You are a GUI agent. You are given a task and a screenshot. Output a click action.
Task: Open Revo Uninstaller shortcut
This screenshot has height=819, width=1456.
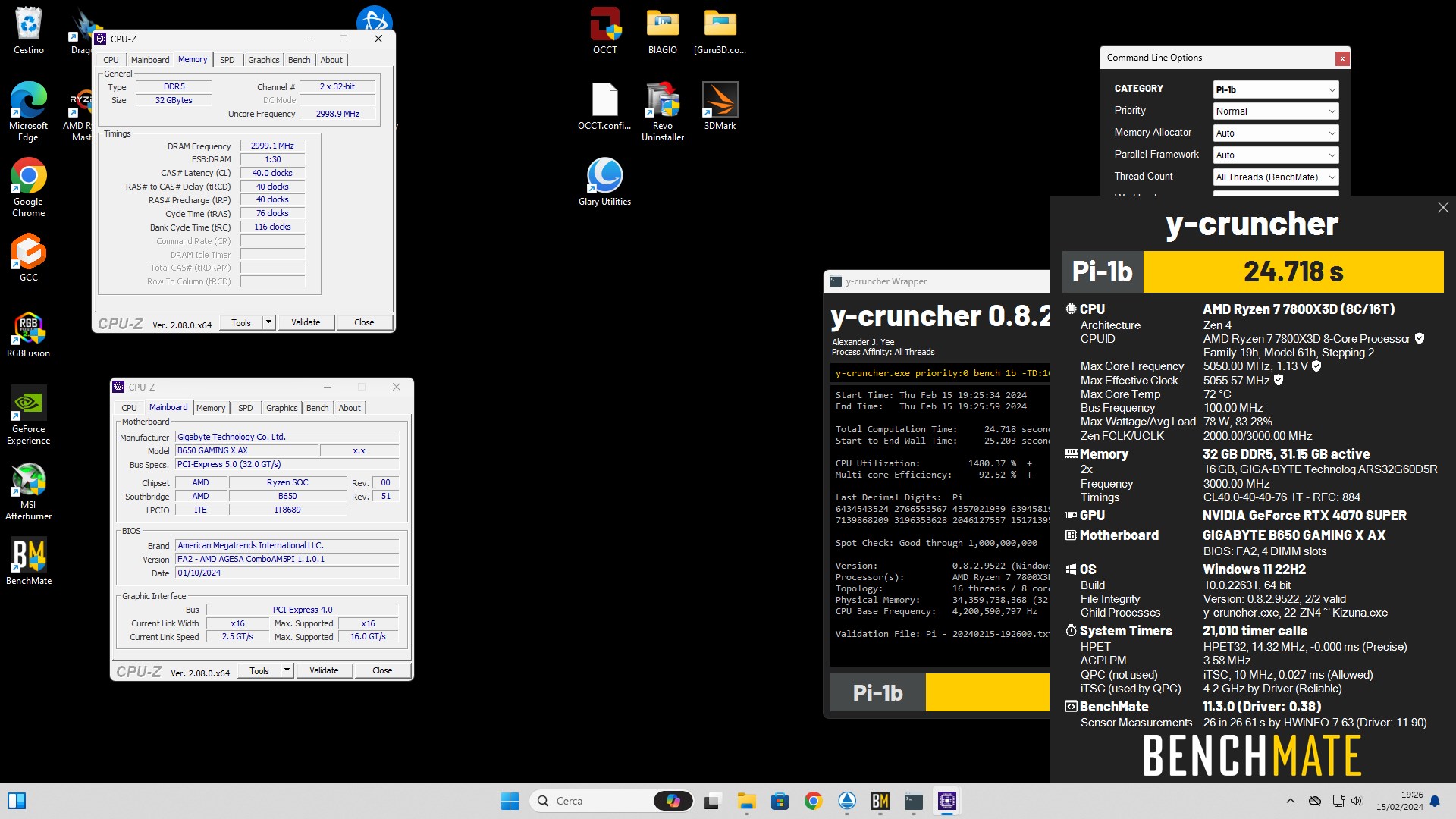coord(662,111)
